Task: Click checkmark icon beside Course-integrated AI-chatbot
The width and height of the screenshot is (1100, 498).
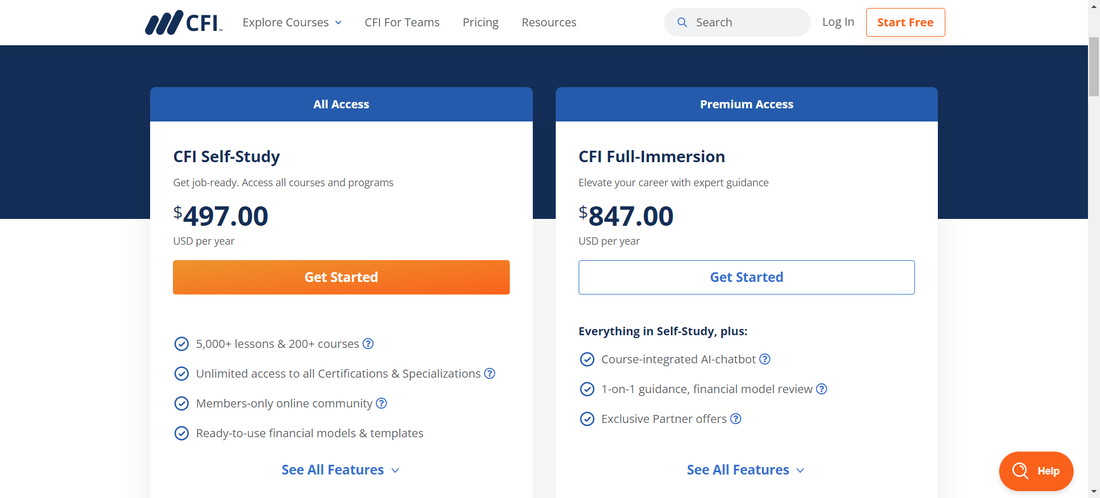Action: coord(586,359)
